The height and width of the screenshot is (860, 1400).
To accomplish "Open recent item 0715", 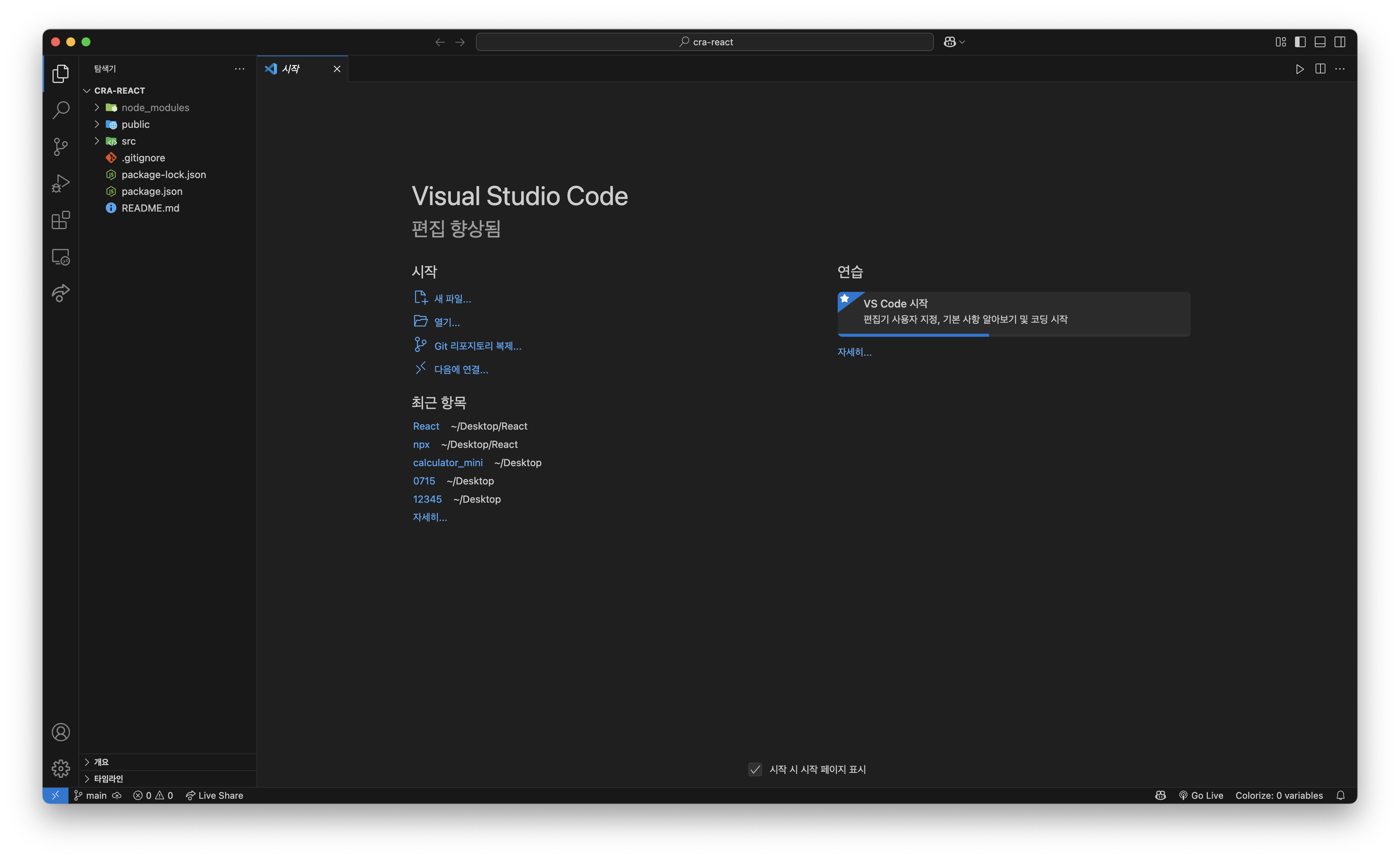I will point(424,481).
